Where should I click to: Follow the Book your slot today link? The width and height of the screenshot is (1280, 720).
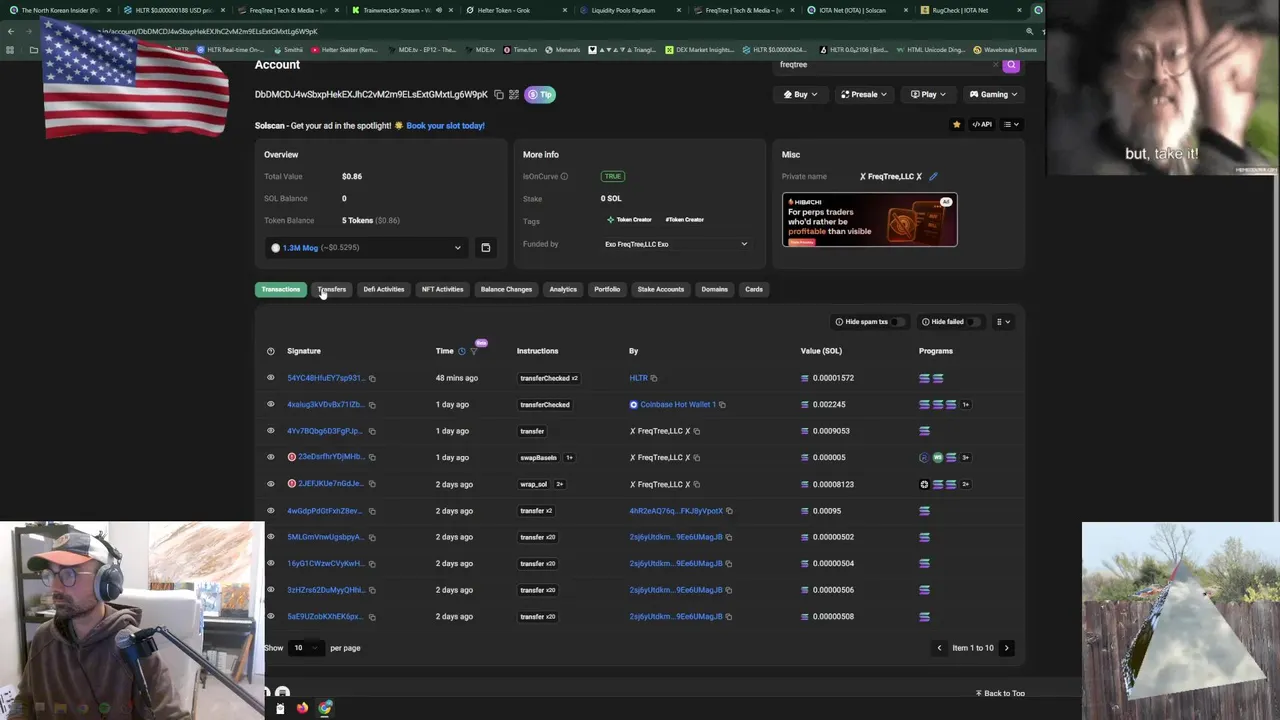[445, 125]
